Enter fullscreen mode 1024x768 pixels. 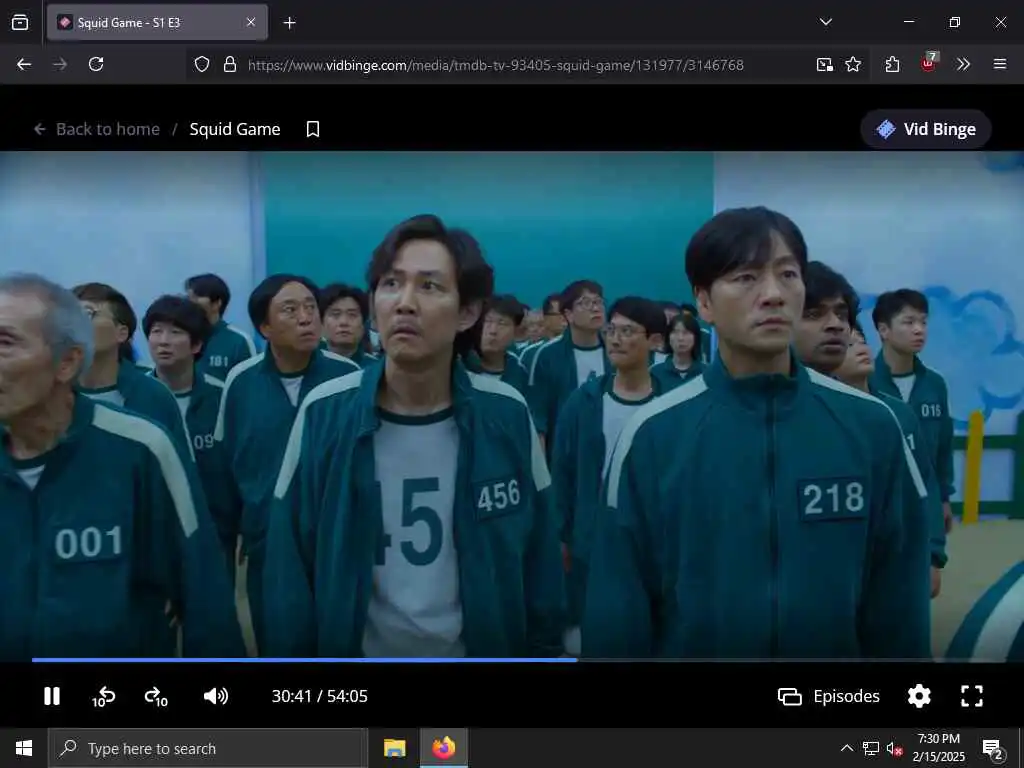point(972,696)
